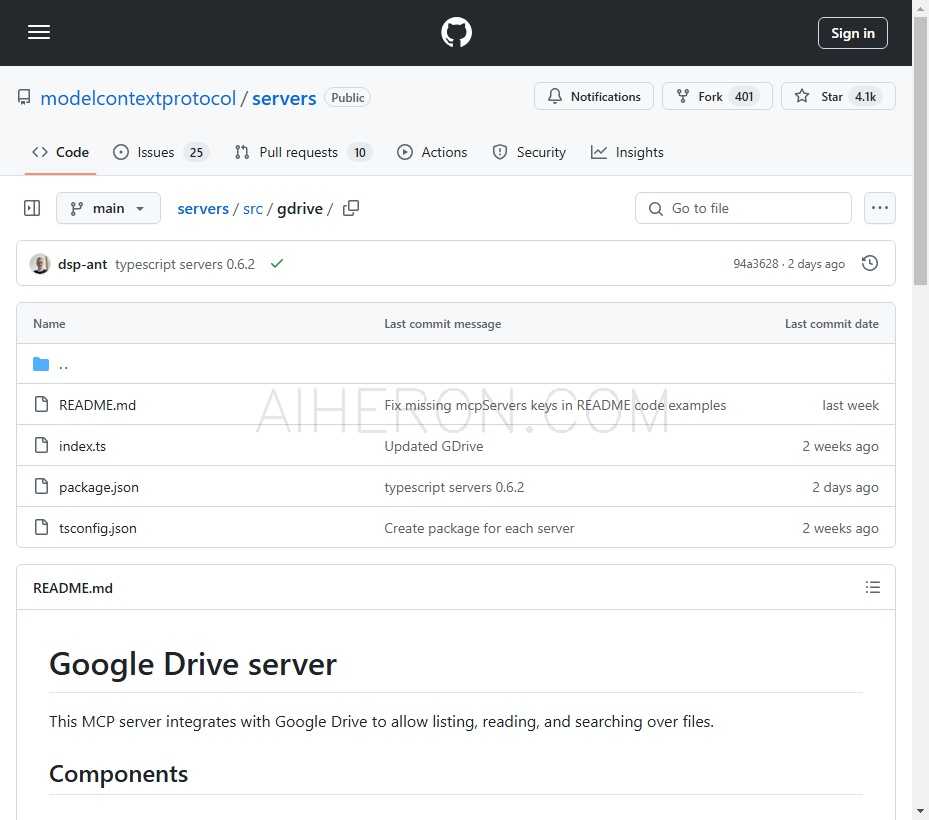
Task: Open the 'Updated GDrive' commit message
Action: pyautogui.click(x=434, y=446)
